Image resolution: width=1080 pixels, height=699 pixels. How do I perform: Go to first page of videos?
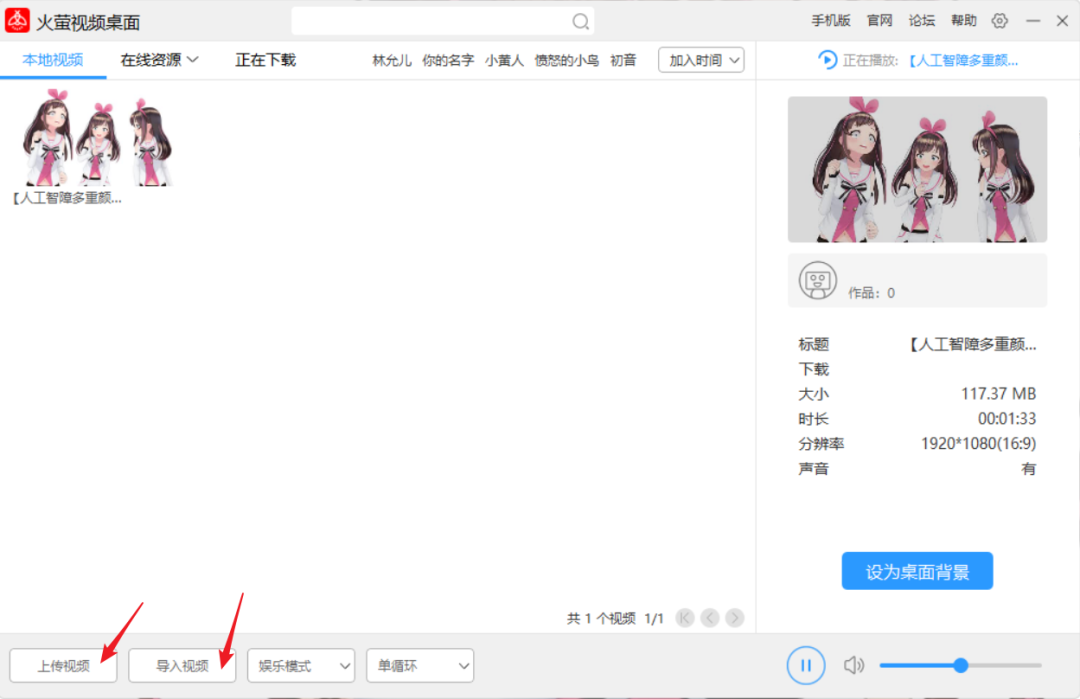pos(685,618)
